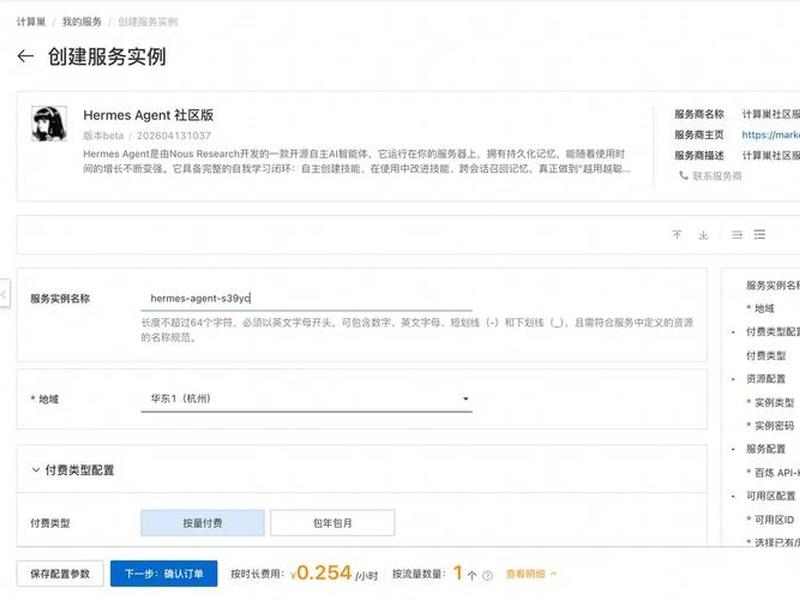Click the scroll-to-bottom toolbar icon
800x600 pixels.
(x=704, y=234)
